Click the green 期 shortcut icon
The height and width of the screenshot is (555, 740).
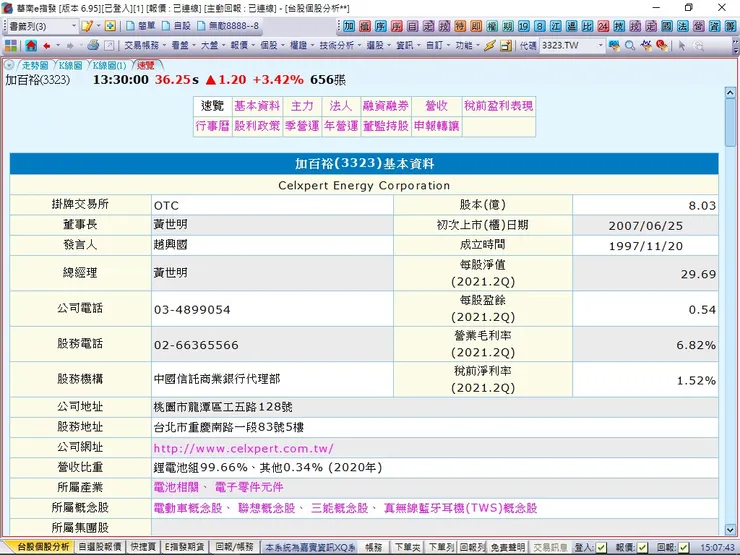[x=508, y=26]
